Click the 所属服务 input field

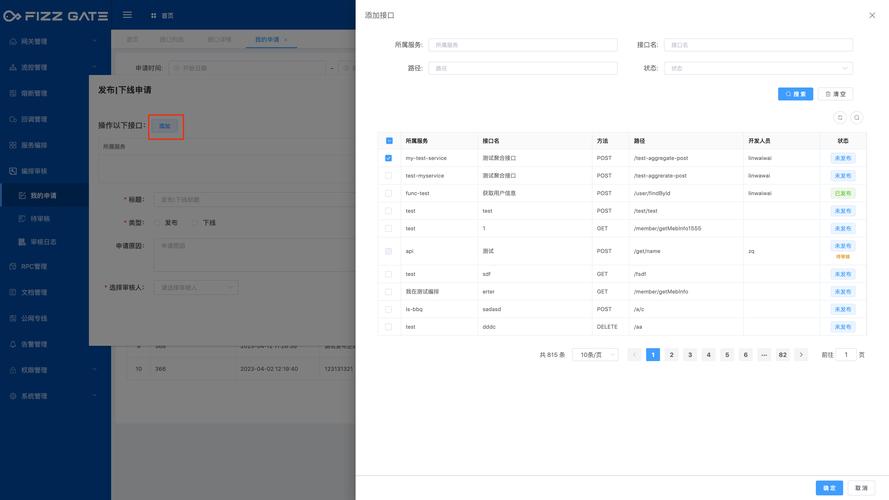click(x=523, y=45)
